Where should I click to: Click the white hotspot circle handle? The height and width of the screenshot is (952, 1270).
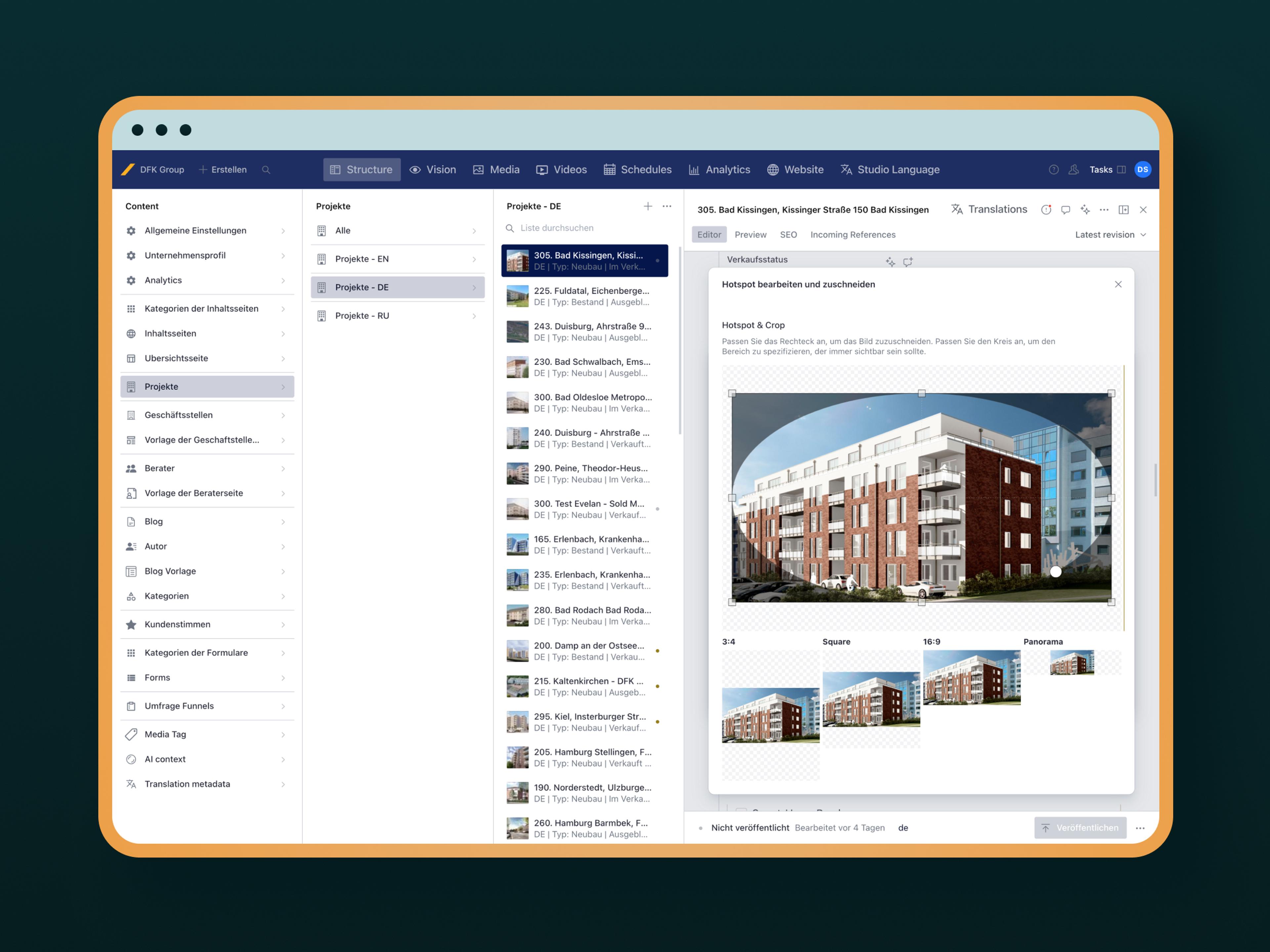click(1055, 572)
